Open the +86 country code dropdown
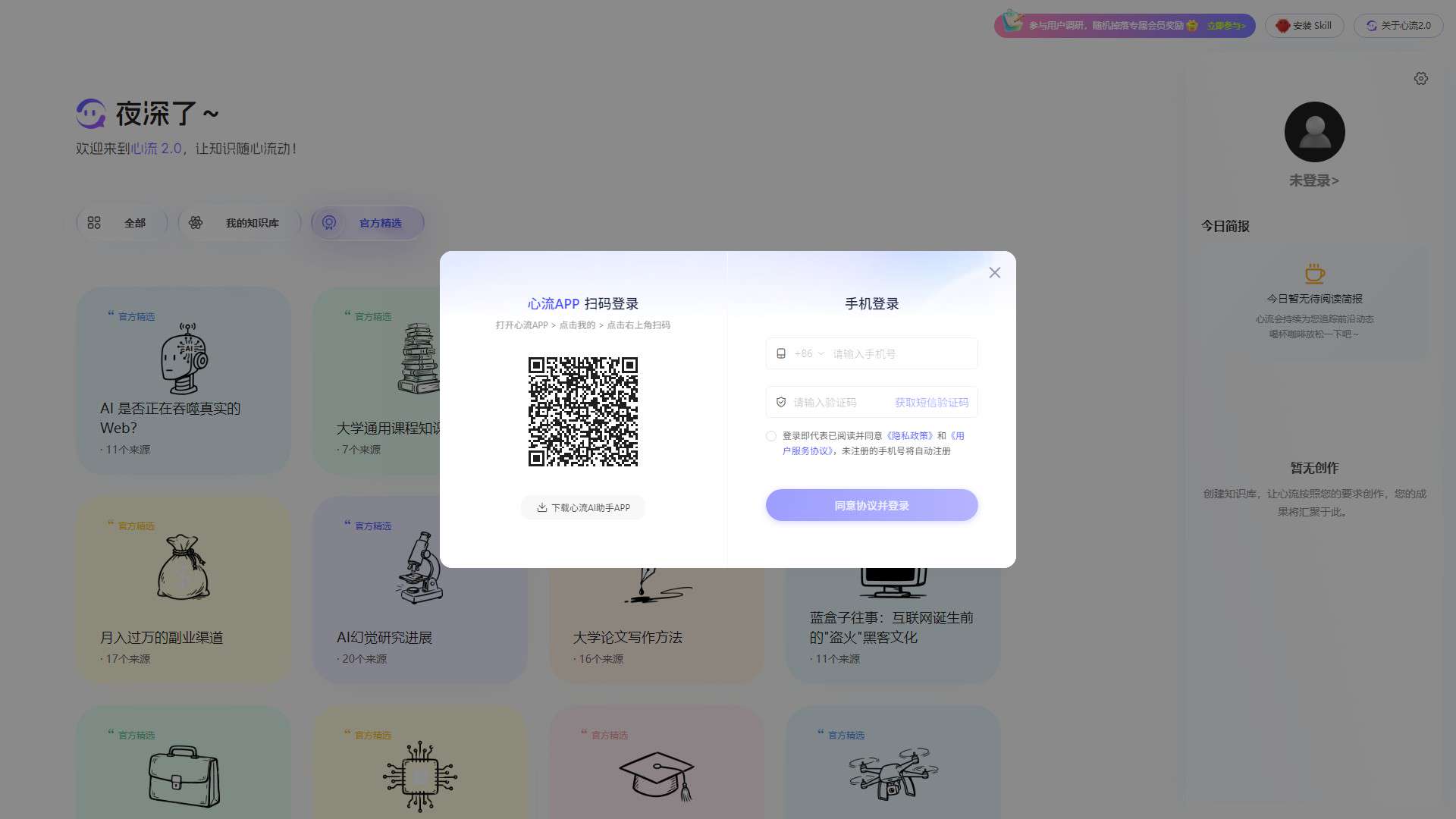1456x819 pixels. [x=809, y=353]
